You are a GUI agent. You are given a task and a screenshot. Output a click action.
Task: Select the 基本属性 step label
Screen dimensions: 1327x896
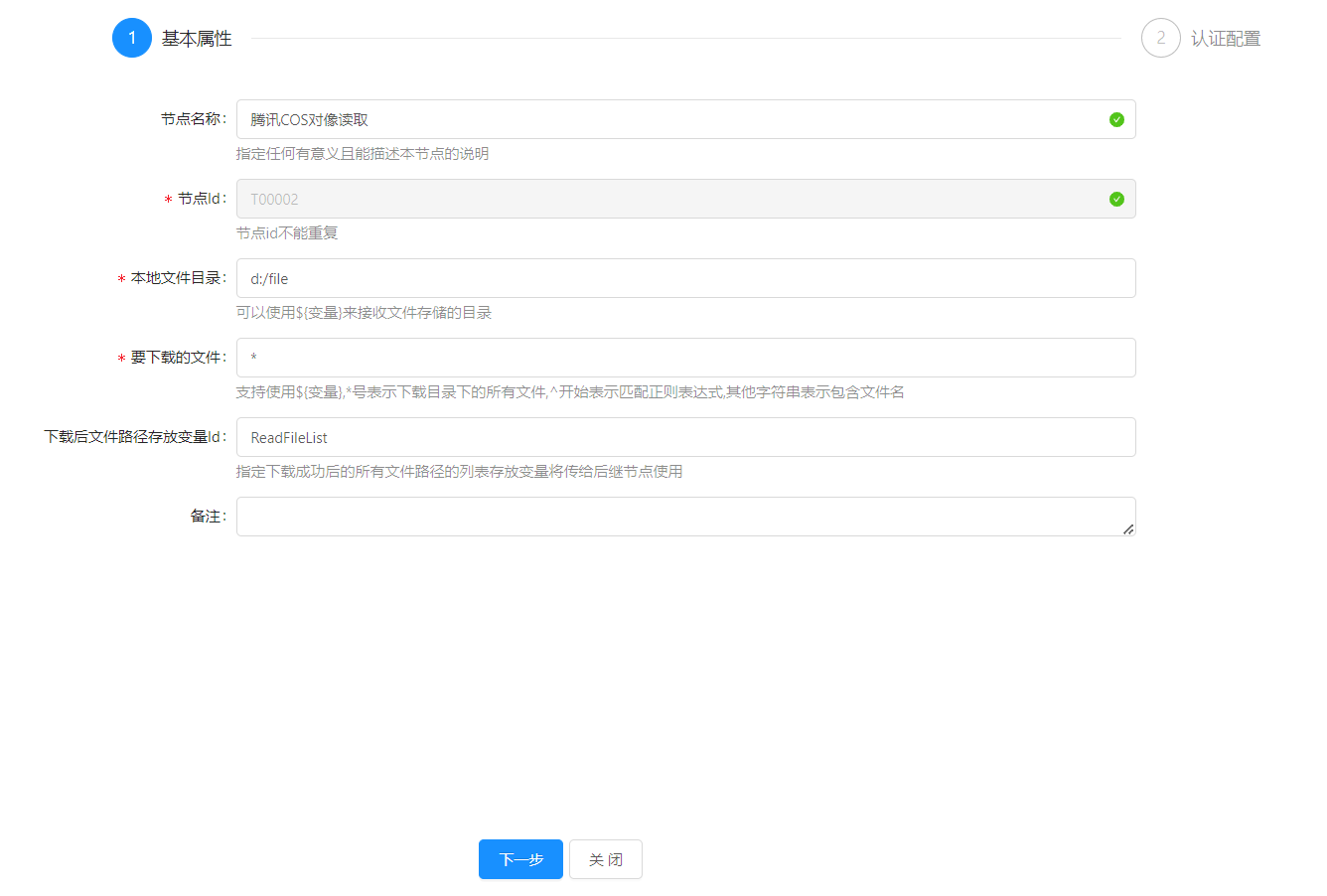pos(197,39)
